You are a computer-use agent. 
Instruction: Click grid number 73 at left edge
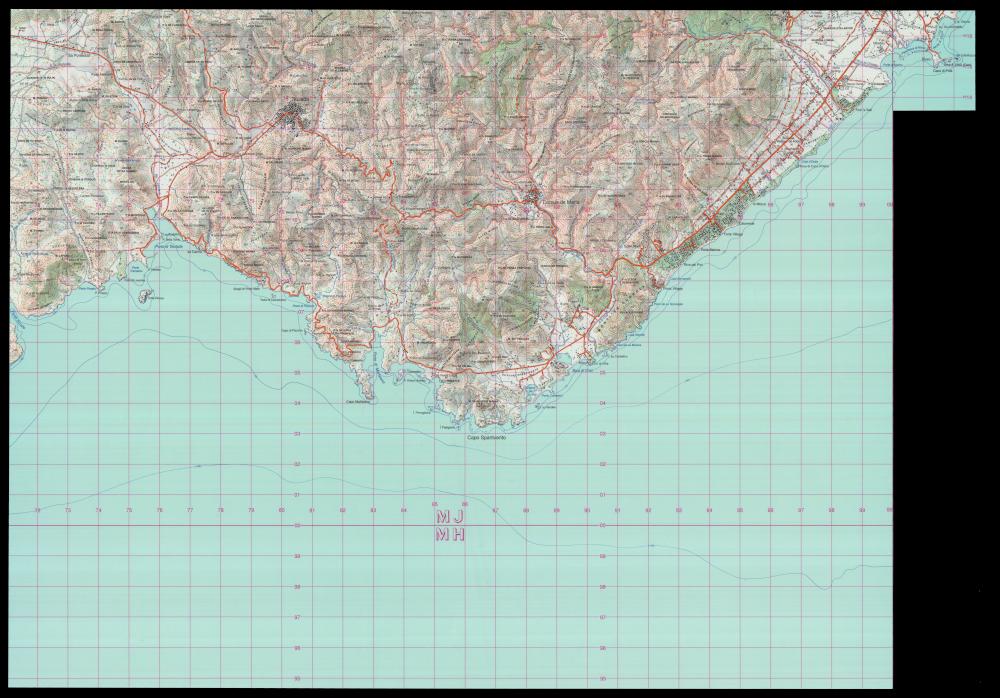[x=68, y=511]
